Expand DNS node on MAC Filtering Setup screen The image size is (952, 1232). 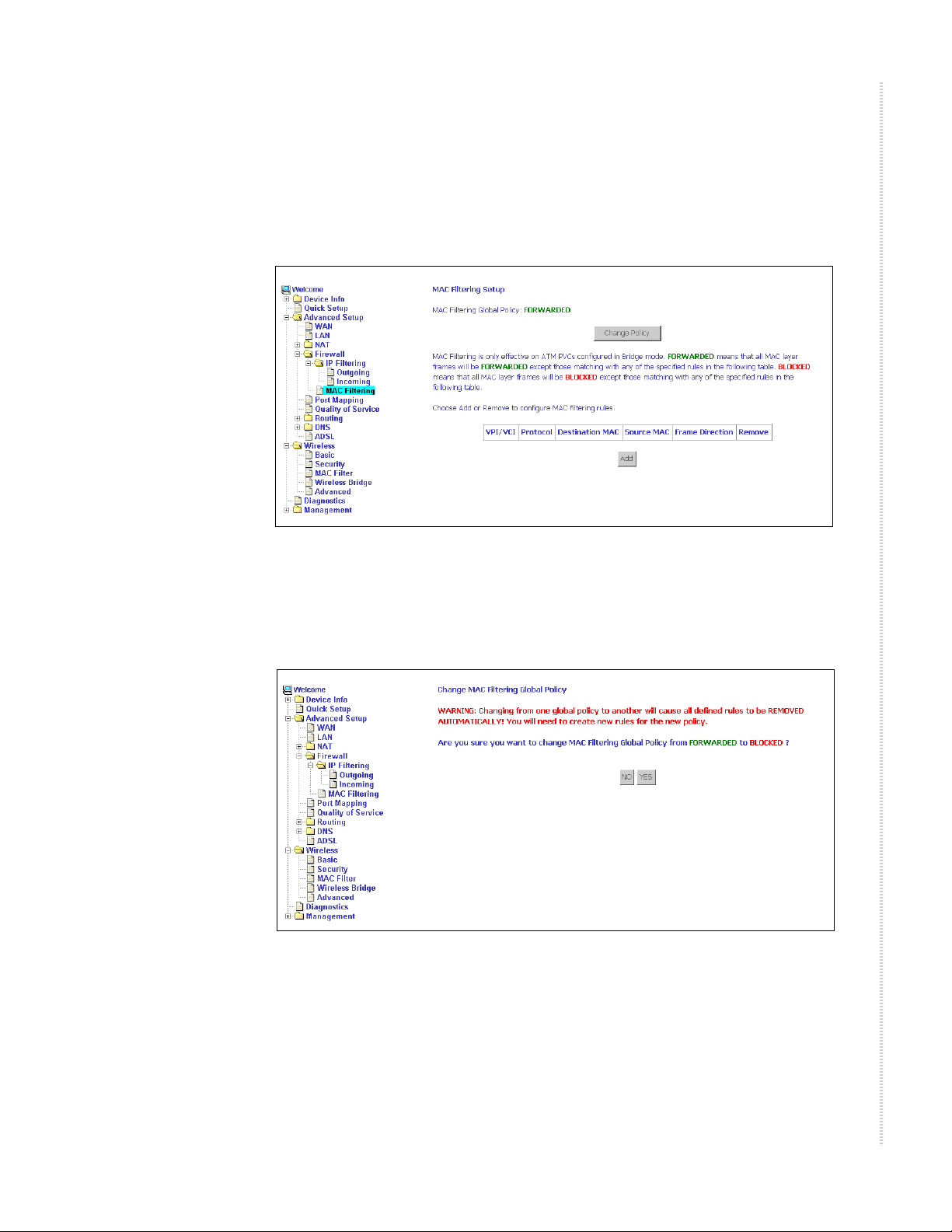pos(298,428)
